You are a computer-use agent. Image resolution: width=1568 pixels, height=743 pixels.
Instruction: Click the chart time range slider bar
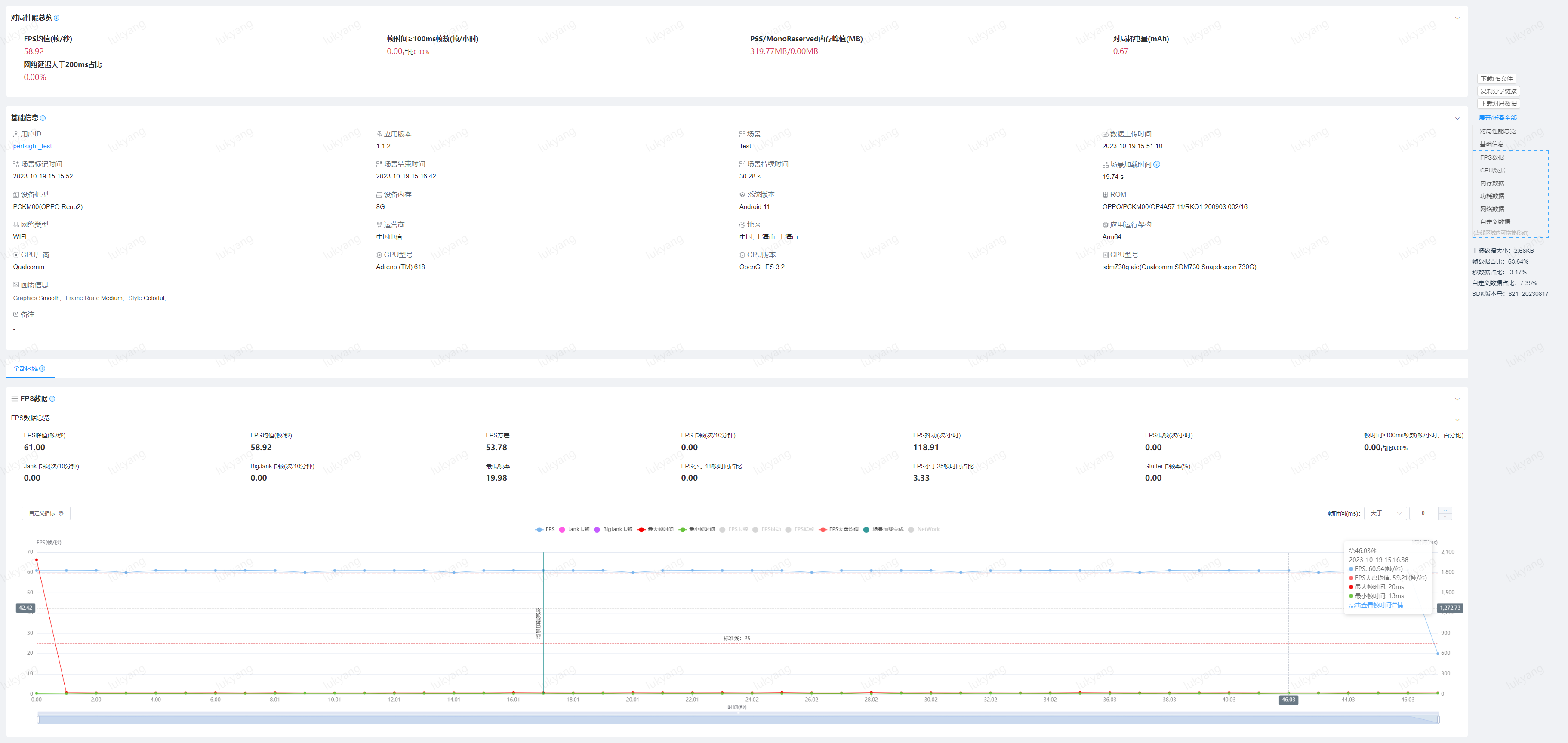738,719
